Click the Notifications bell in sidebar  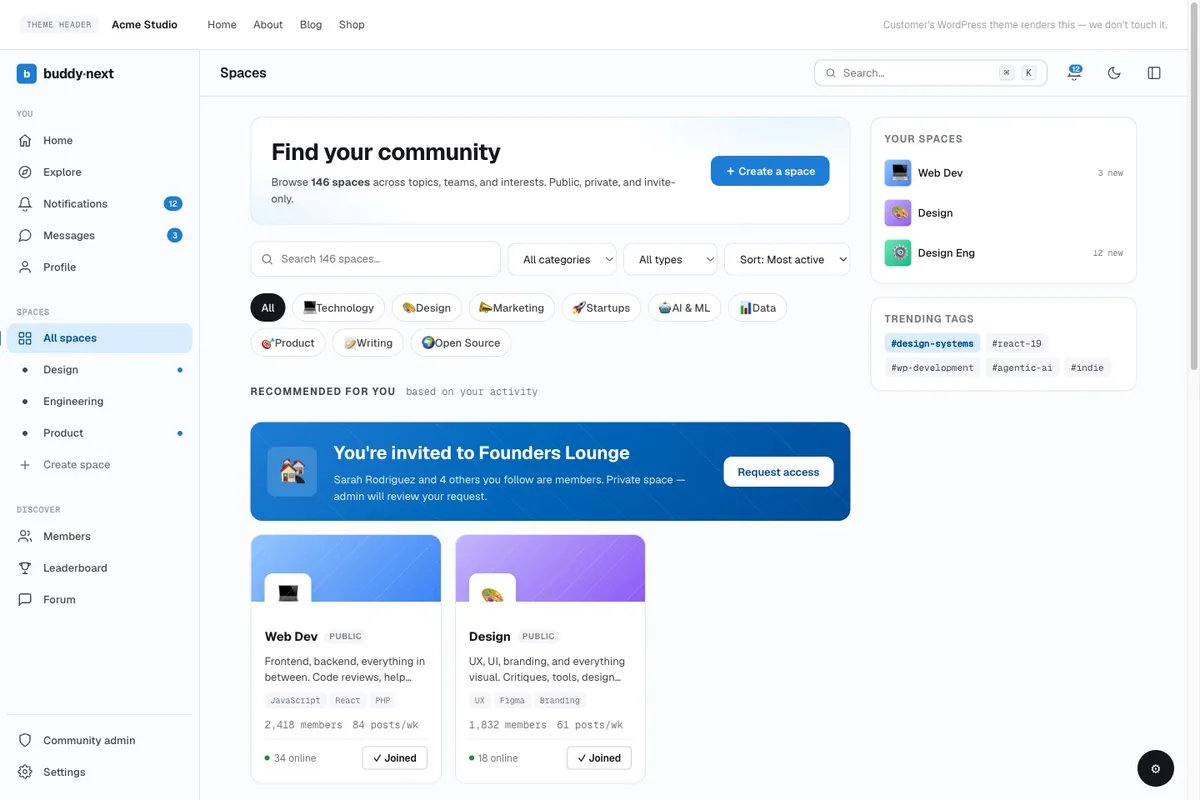tap(25, 204)
